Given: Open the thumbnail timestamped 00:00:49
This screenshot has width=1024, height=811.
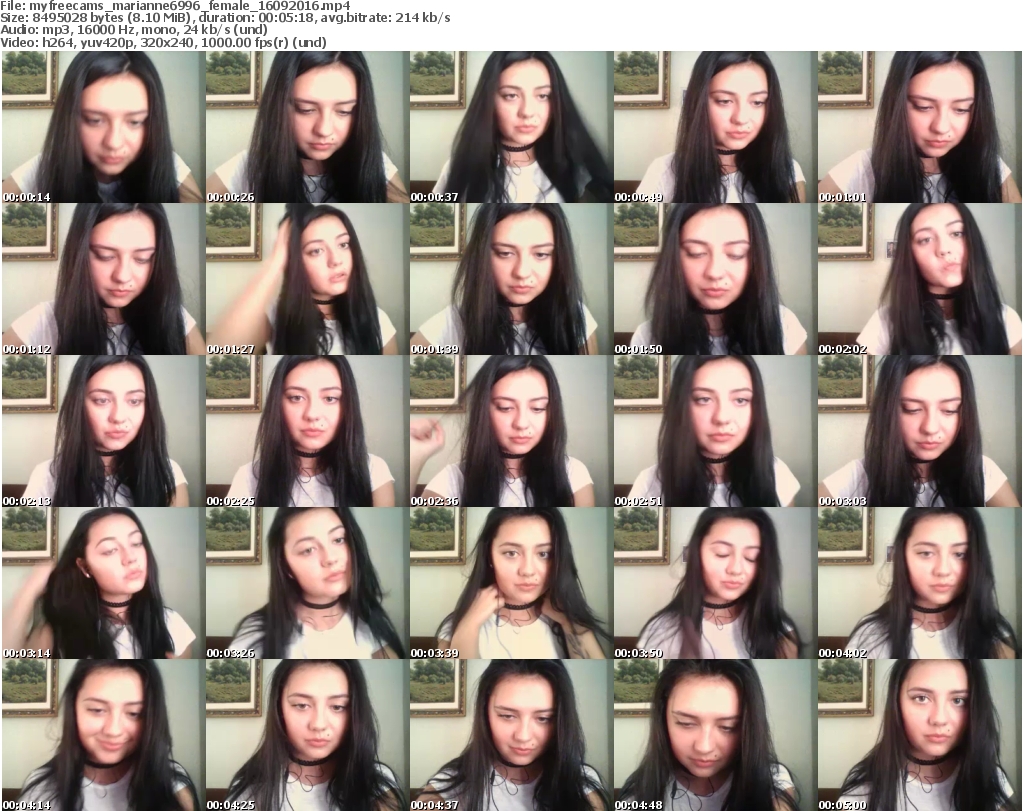Looking at the screenshot, I should pyautogui.click(x=715, y=127).
